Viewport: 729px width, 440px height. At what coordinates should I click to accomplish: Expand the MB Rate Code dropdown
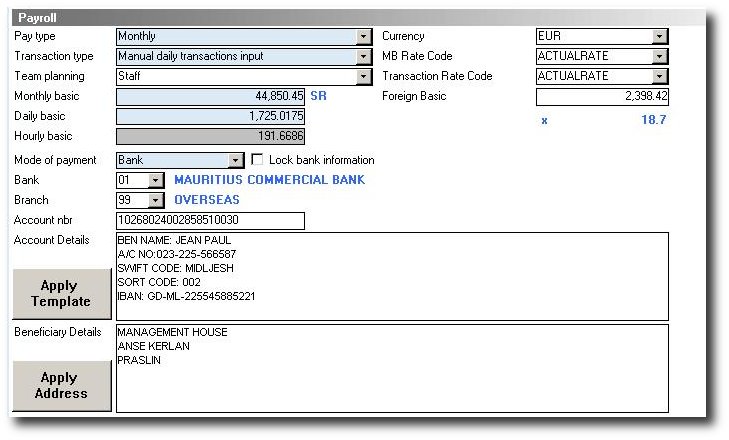coord(659,57)
